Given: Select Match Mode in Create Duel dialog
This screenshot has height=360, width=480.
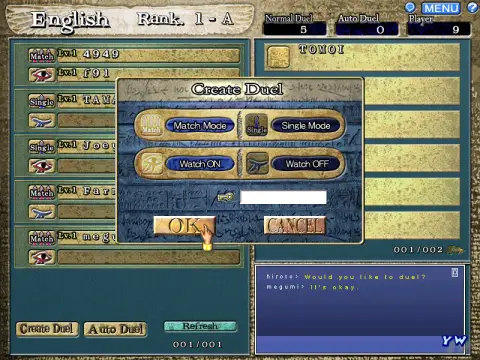Looking at the screenshot, I should pos(200,126).
